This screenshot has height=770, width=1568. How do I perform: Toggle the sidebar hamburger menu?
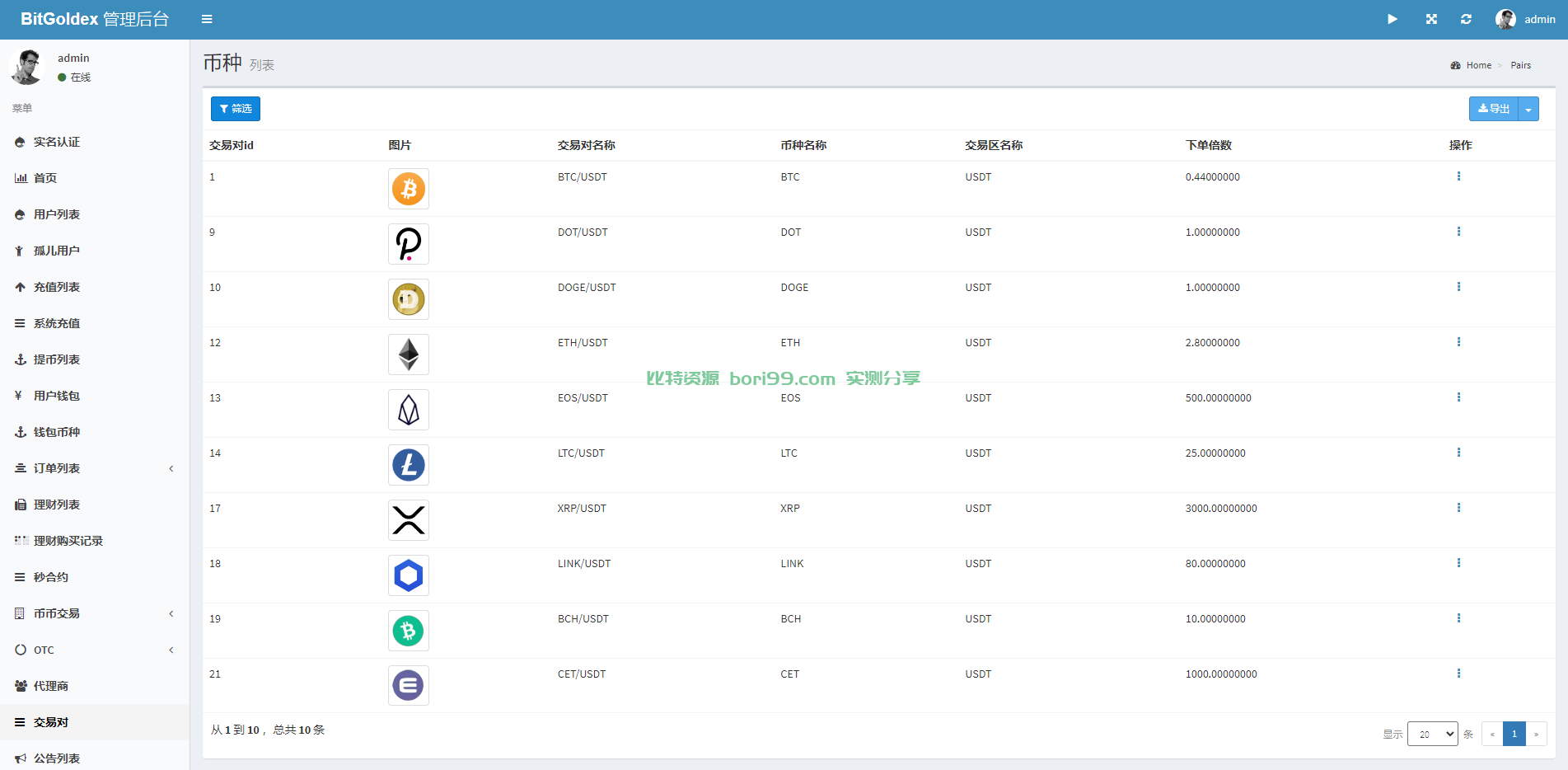pyautogui.click(x=207, y=19)
